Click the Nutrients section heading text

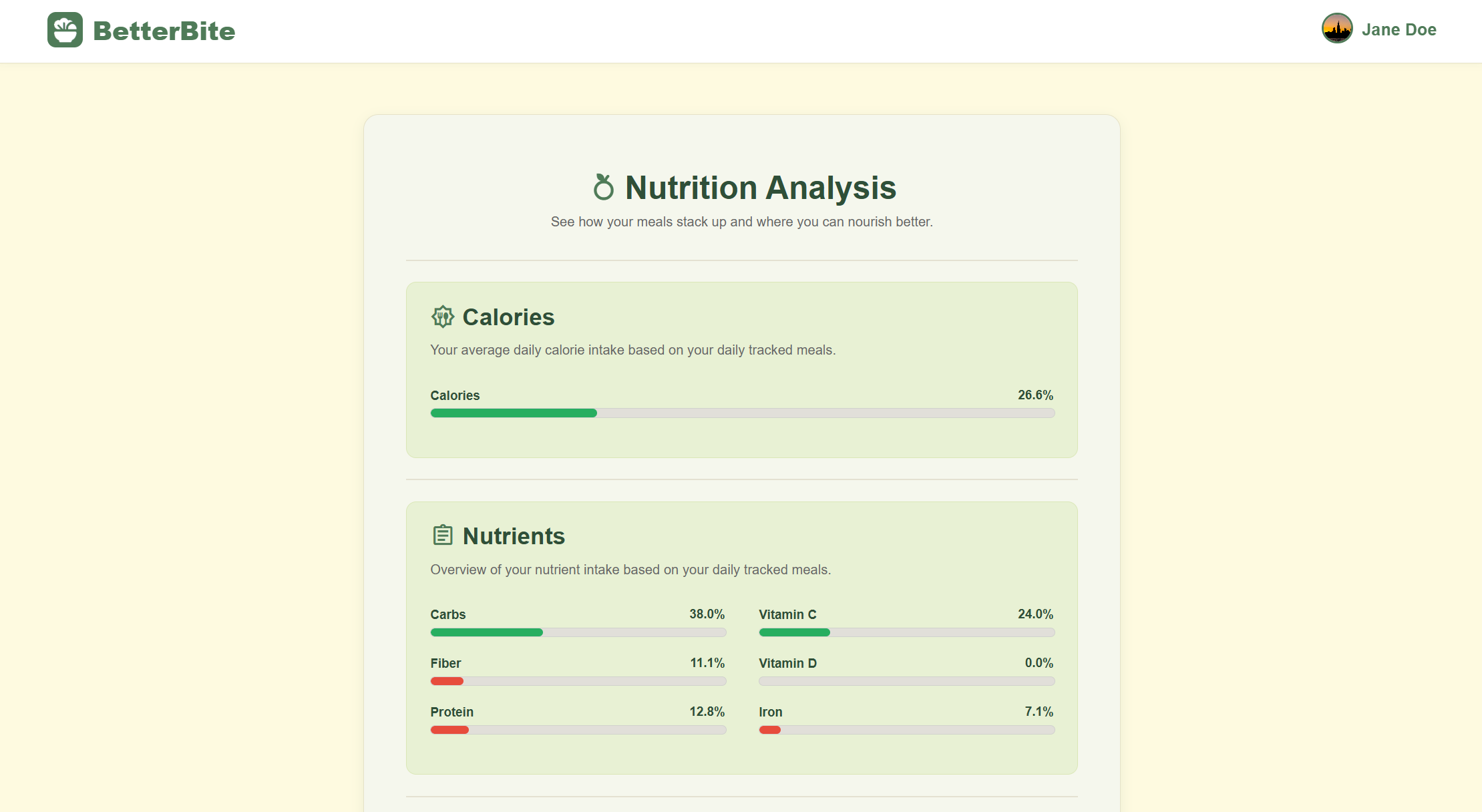(x=514, y=535)
